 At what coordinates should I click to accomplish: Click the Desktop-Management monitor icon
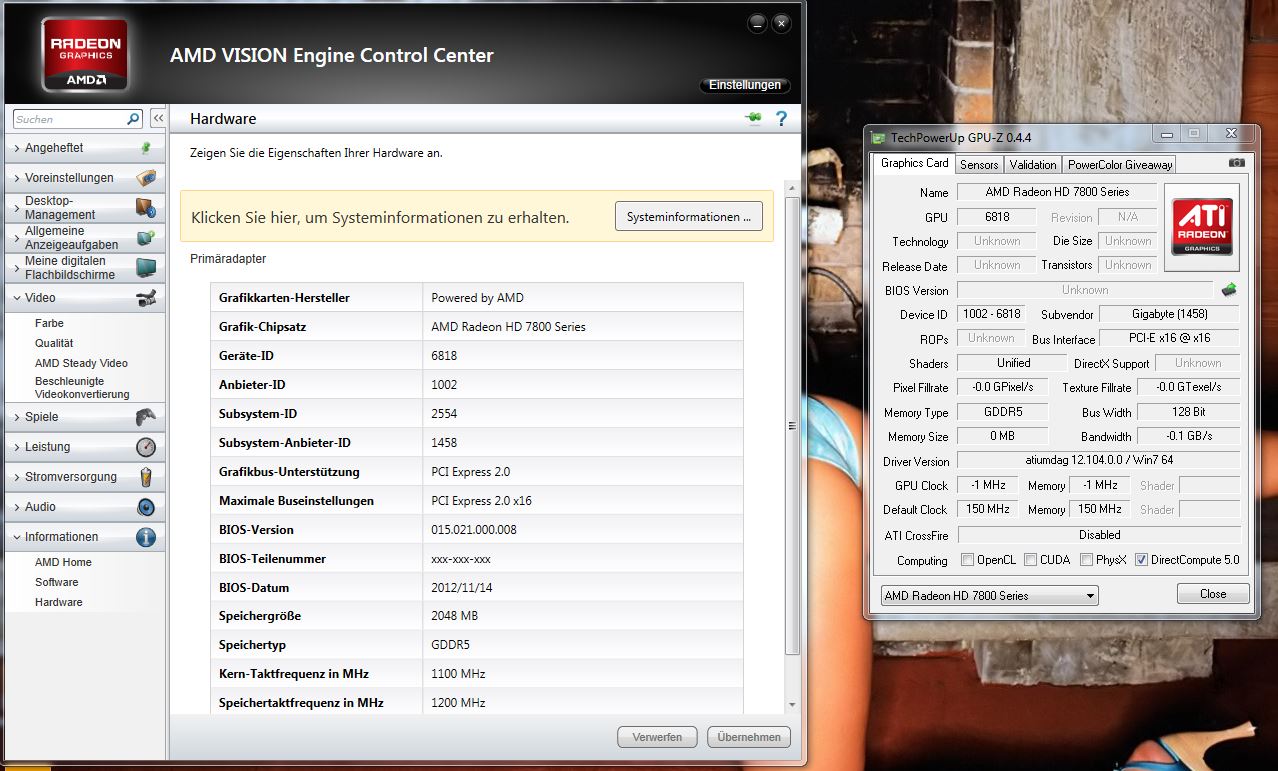click(146, 208)
